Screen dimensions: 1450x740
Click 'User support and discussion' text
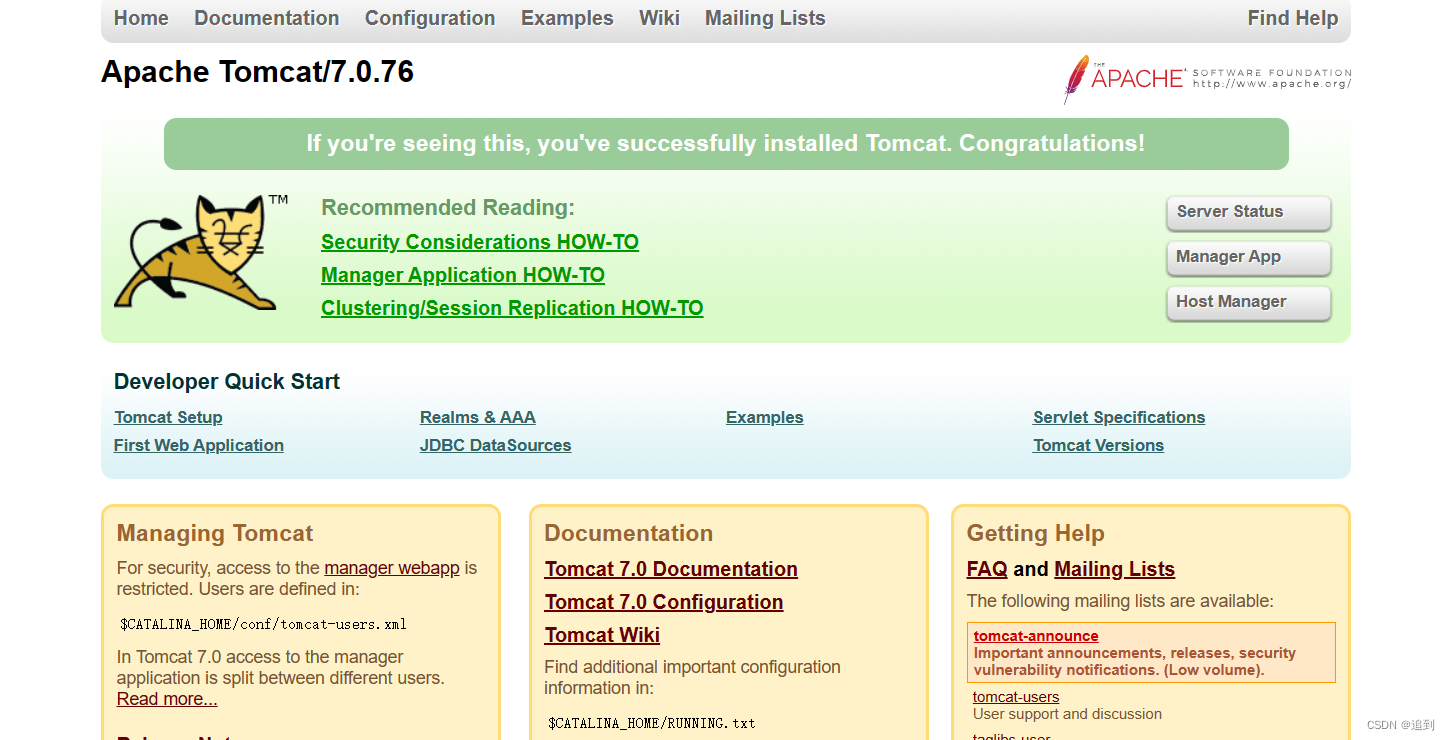tap(1067, 714)
